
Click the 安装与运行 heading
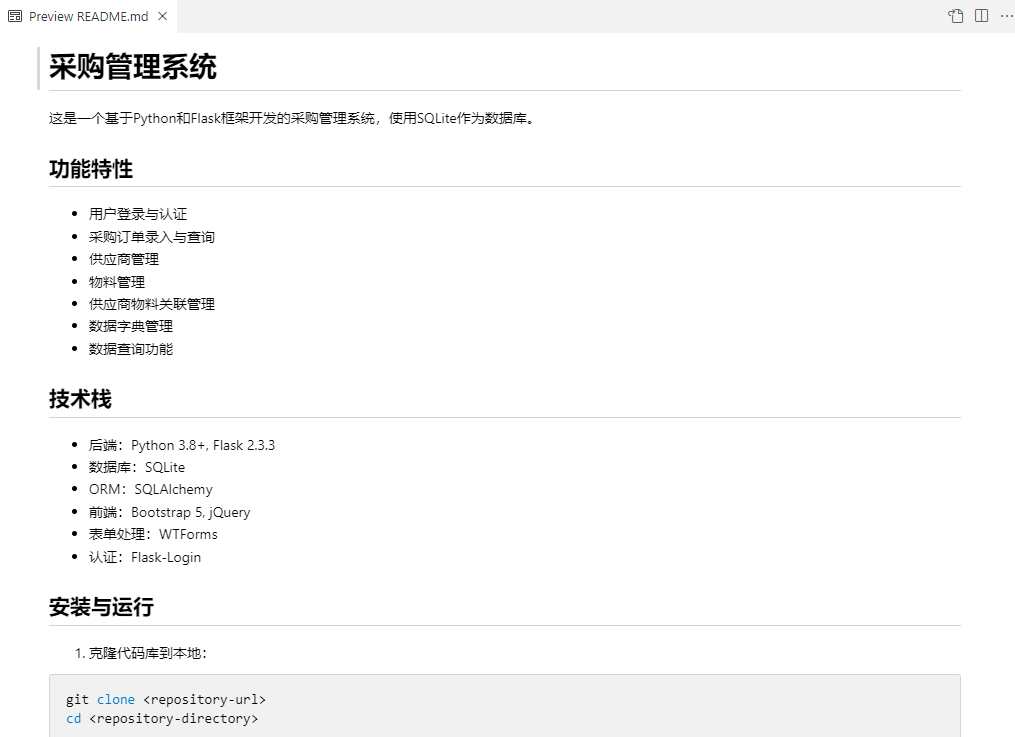102,607
